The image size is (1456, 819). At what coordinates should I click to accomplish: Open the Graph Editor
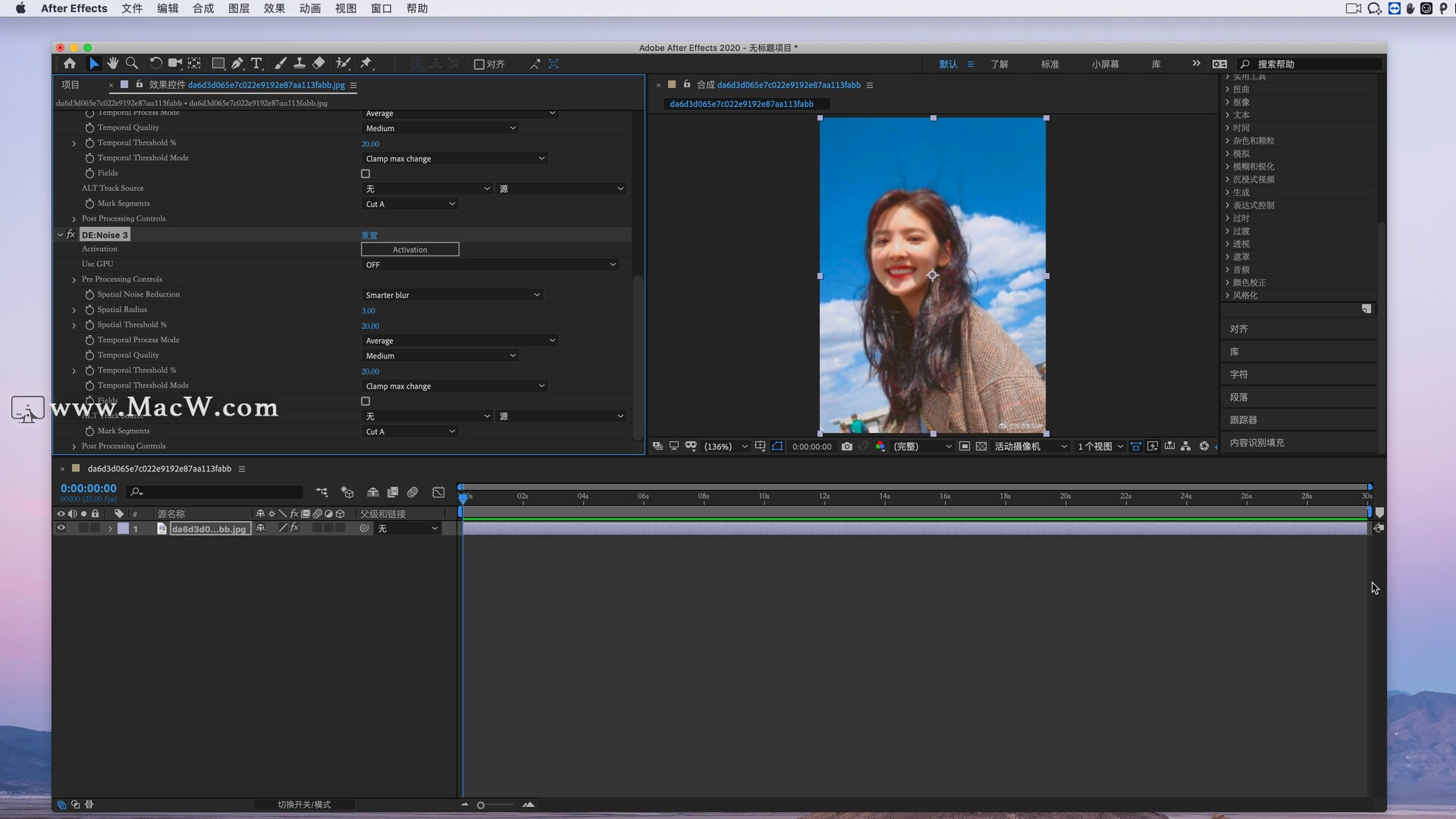pyautogui.click(x=438, y=492)
